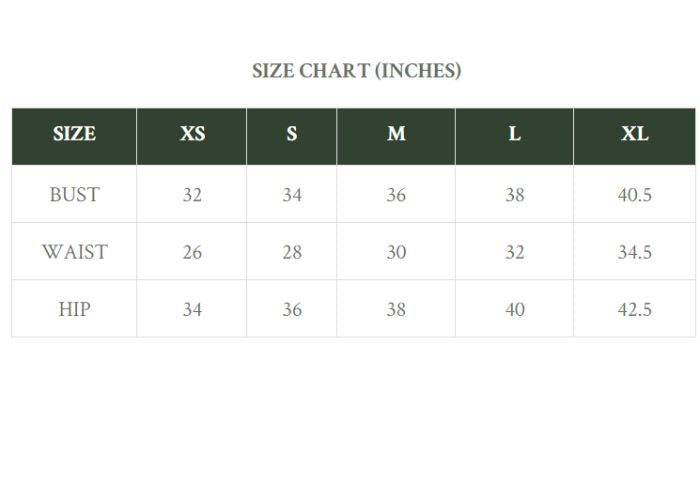This screenshot has width=700, height=500.
Task: Click the S hip value 36
Action: 292,309
